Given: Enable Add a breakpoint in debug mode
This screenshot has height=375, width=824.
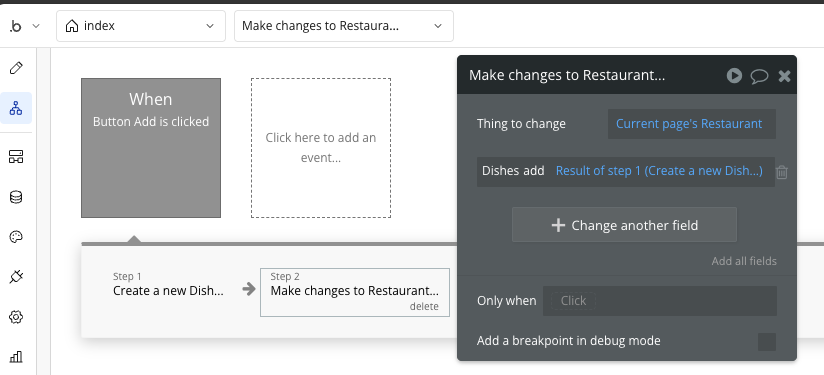Looking at the screenshot, I should pyautogui.click(x=767, y=341).
